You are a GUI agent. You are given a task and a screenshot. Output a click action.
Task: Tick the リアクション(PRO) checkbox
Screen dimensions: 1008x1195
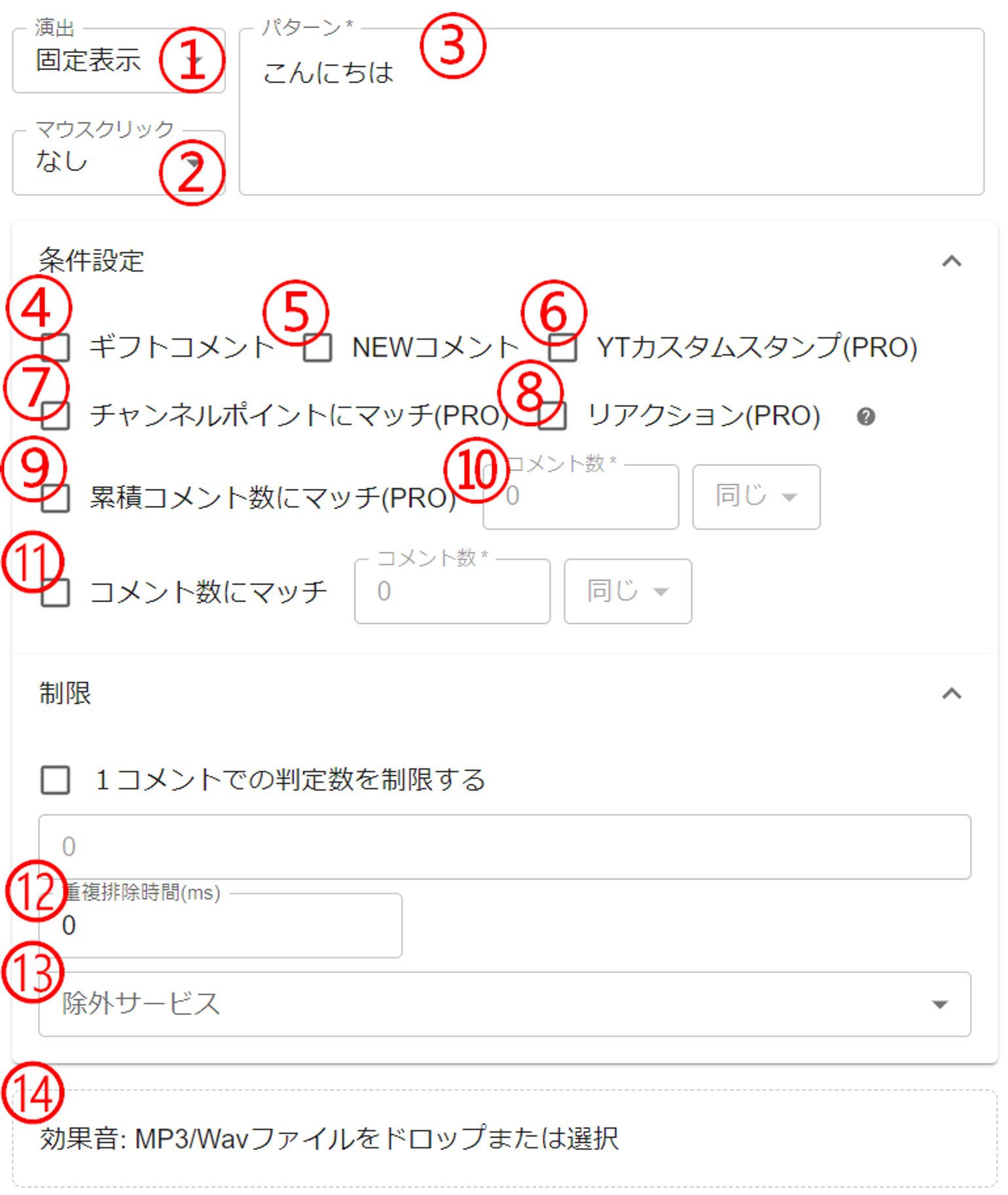[552, 416]
